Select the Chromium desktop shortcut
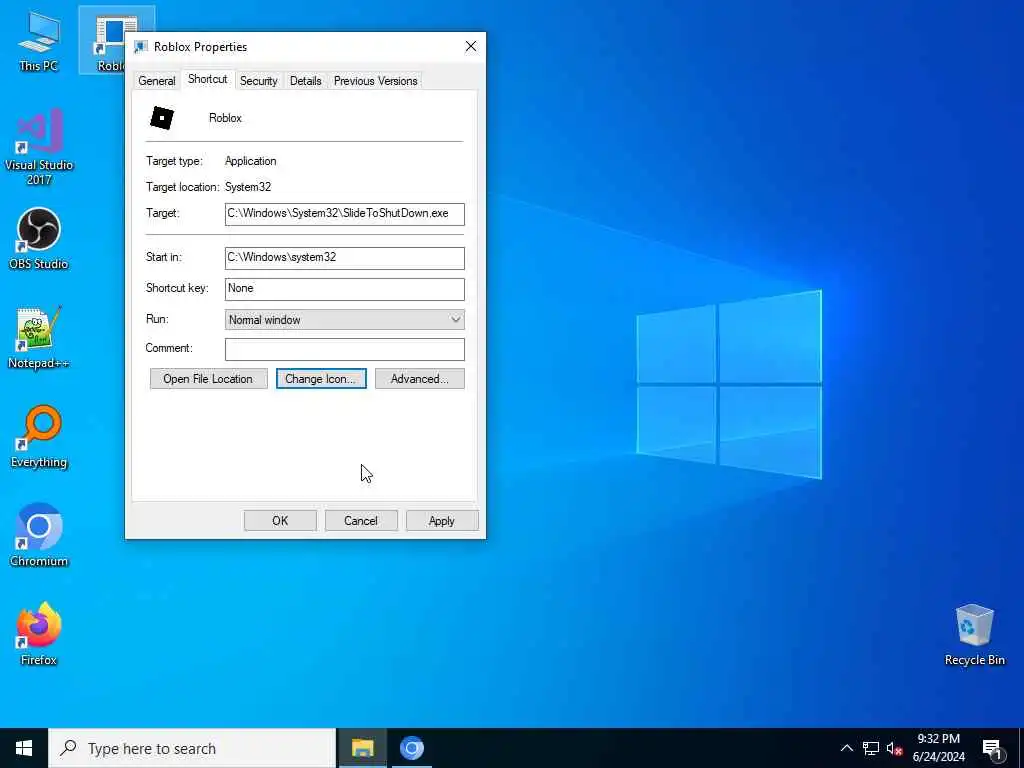The image size is (1024, 768). pos(39,535)
